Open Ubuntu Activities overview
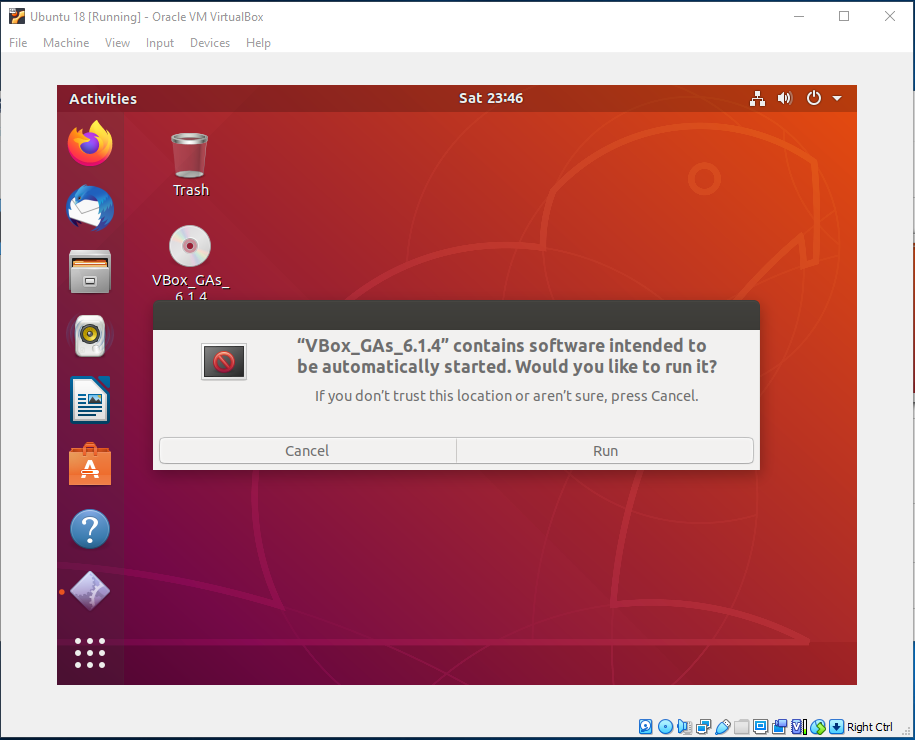The width and height of the screenshot is (915, 740). tap(103, 99)
